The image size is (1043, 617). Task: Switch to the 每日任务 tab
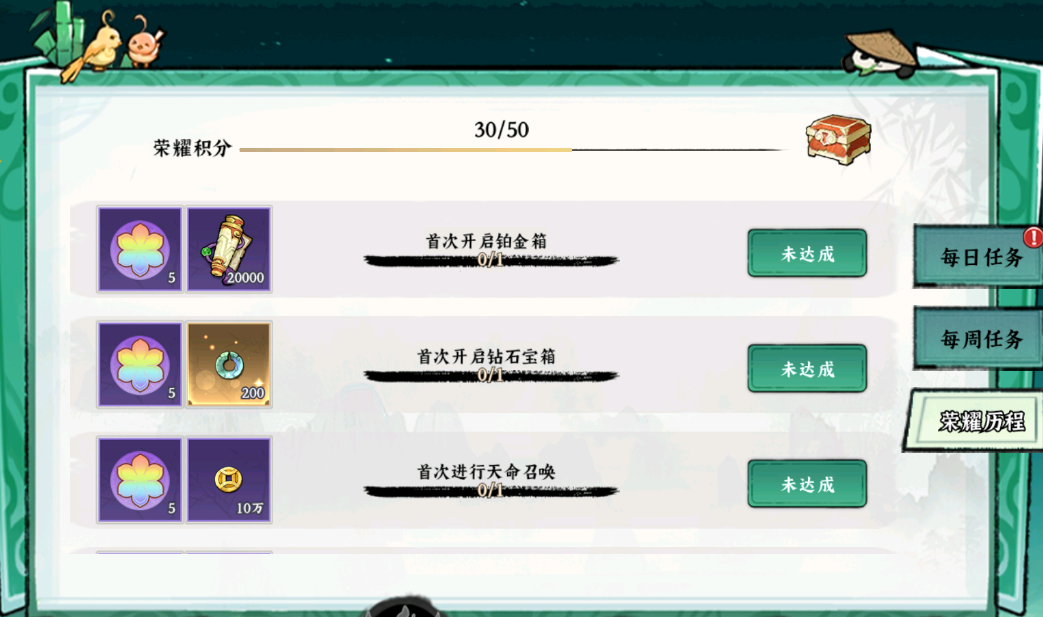click(x=979, y=257)
